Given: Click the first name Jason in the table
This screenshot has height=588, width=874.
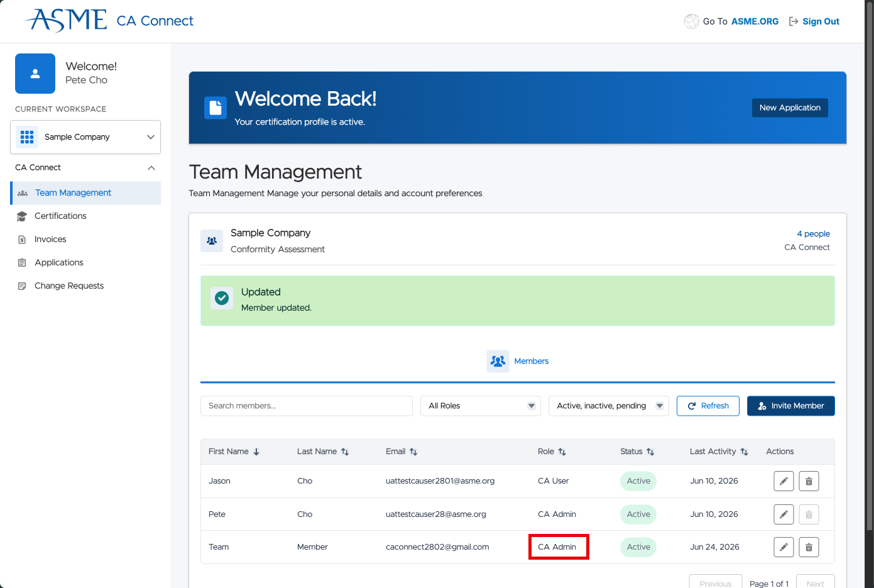Looking at the screenshot, I should 219,481.
